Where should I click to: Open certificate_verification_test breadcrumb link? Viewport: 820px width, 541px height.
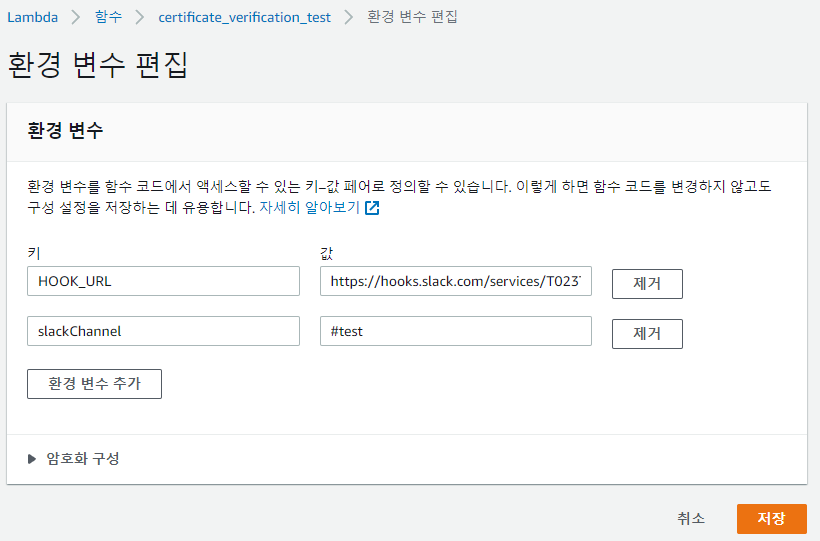point(244,17)
